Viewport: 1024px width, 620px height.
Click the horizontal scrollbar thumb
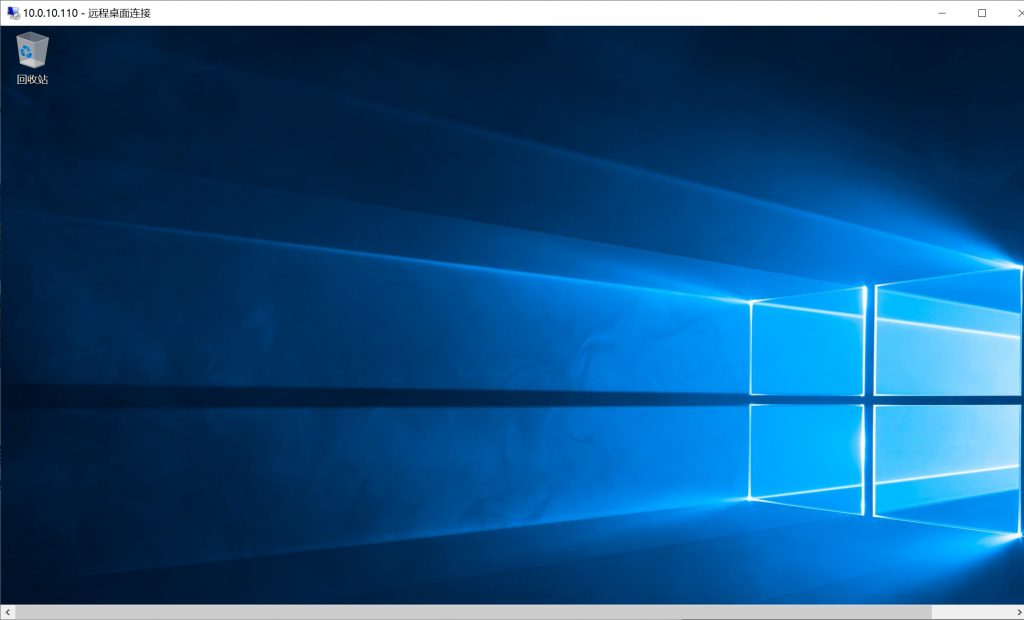pos(470,611)
